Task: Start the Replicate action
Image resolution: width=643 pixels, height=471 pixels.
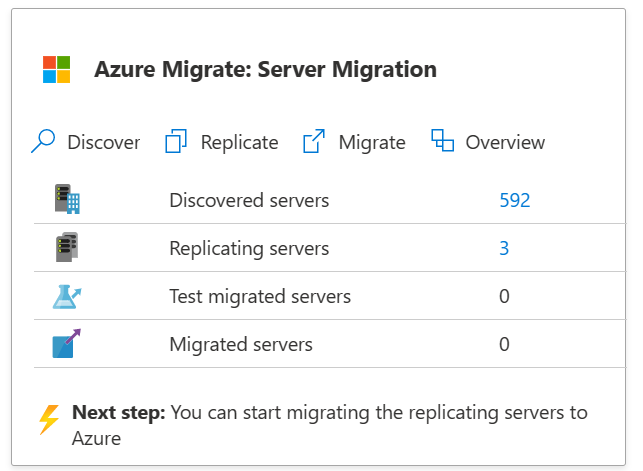Action: [239, 142]
